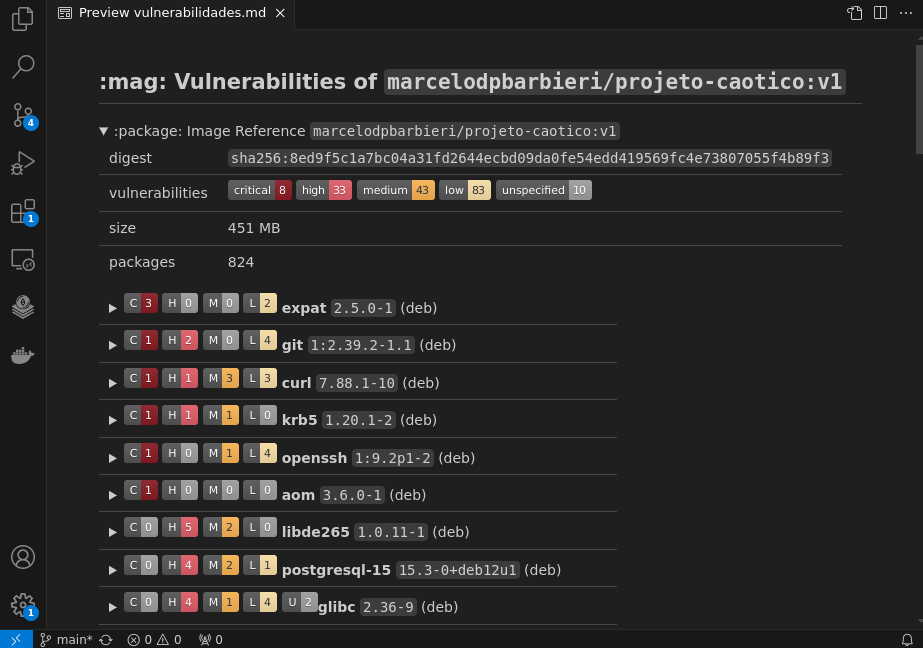Click the critical 8 severity badge
923x648 pixels.
[x=259, y=190]
